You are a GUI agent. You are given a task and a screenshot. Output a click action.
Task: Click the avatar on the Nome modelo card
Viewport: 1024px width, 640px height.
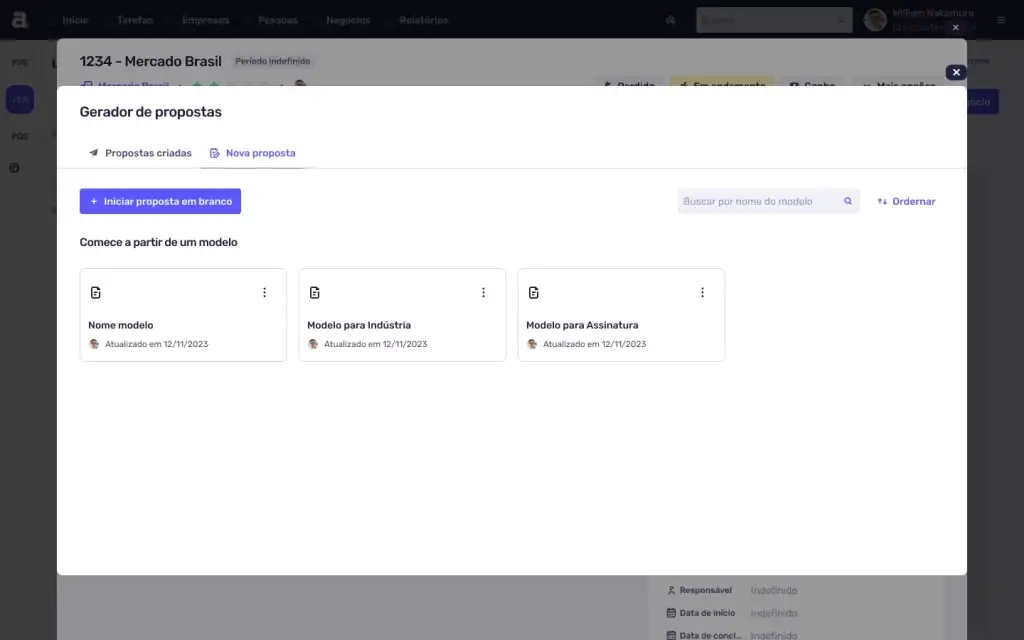[x=94, y=343]
